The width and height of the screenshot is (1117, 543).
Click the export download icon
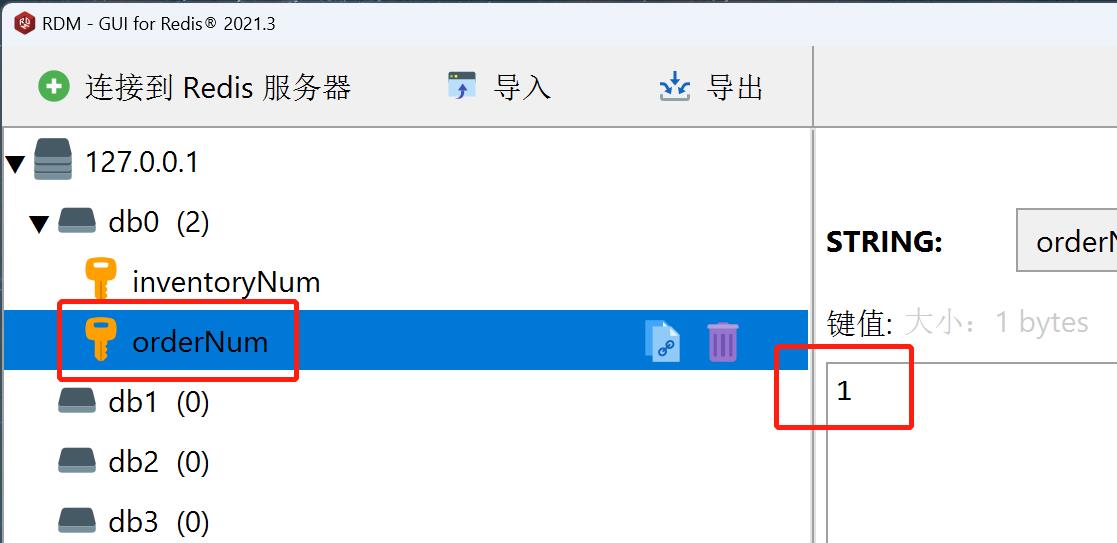[675, 86]
